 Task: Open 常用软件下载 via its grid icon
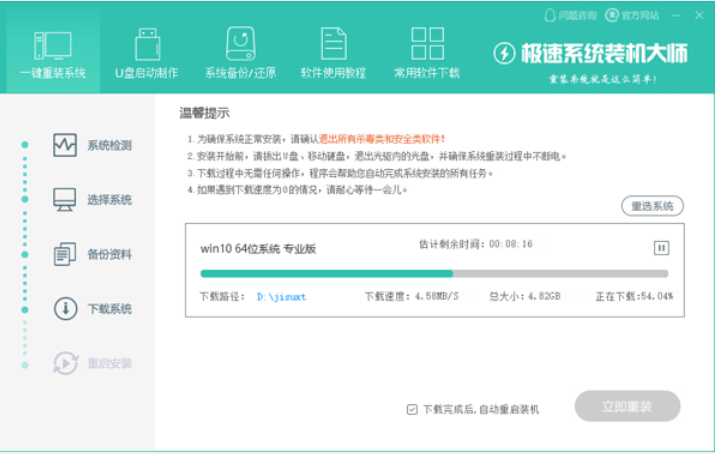427,45
